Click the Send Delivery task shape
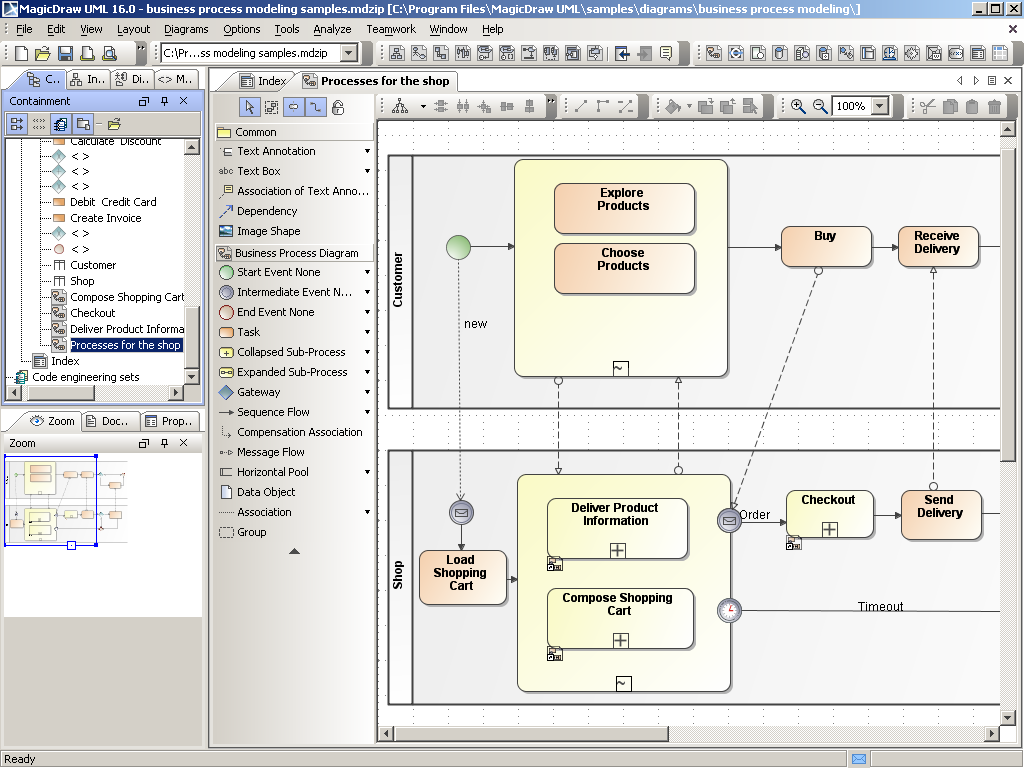This screenshot has height=768, width=1024. tap(940, 515)
